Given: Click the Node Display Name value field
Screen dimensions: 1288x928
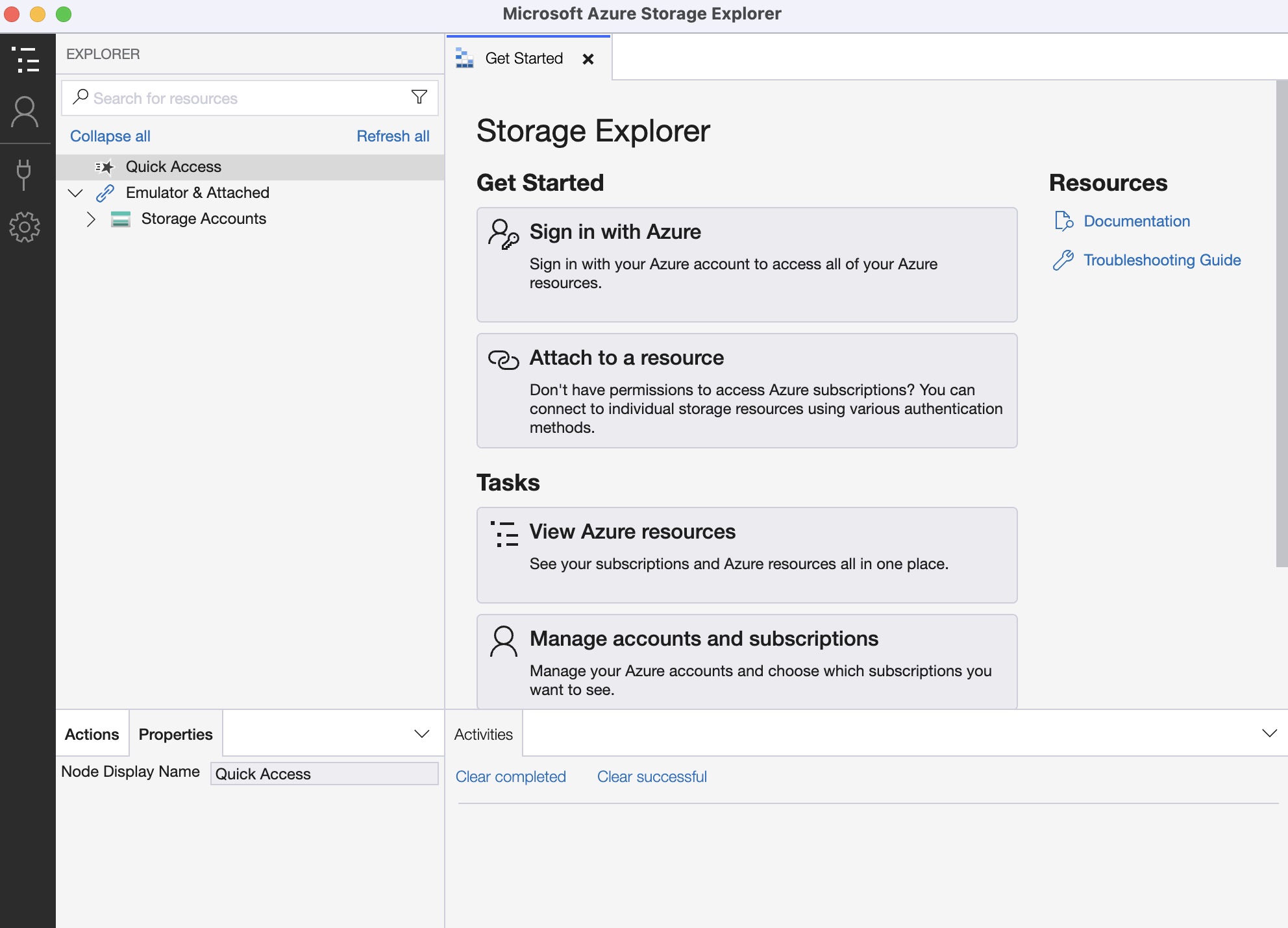Looking at the screenshot, I should click(x=325, y=774).
